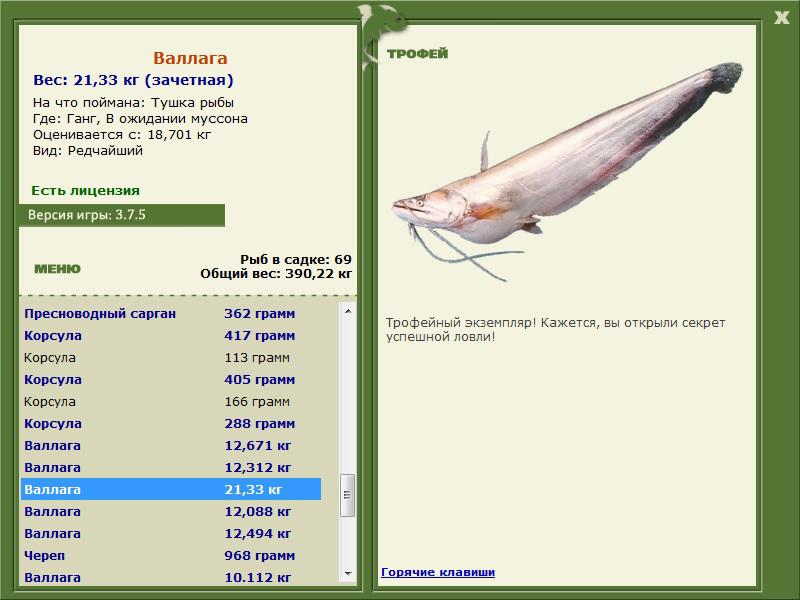Image resolution: width=800 pixels, height=600 pixels.
Task: Open the Горячие клавиши link
Action: coord(438,572)
